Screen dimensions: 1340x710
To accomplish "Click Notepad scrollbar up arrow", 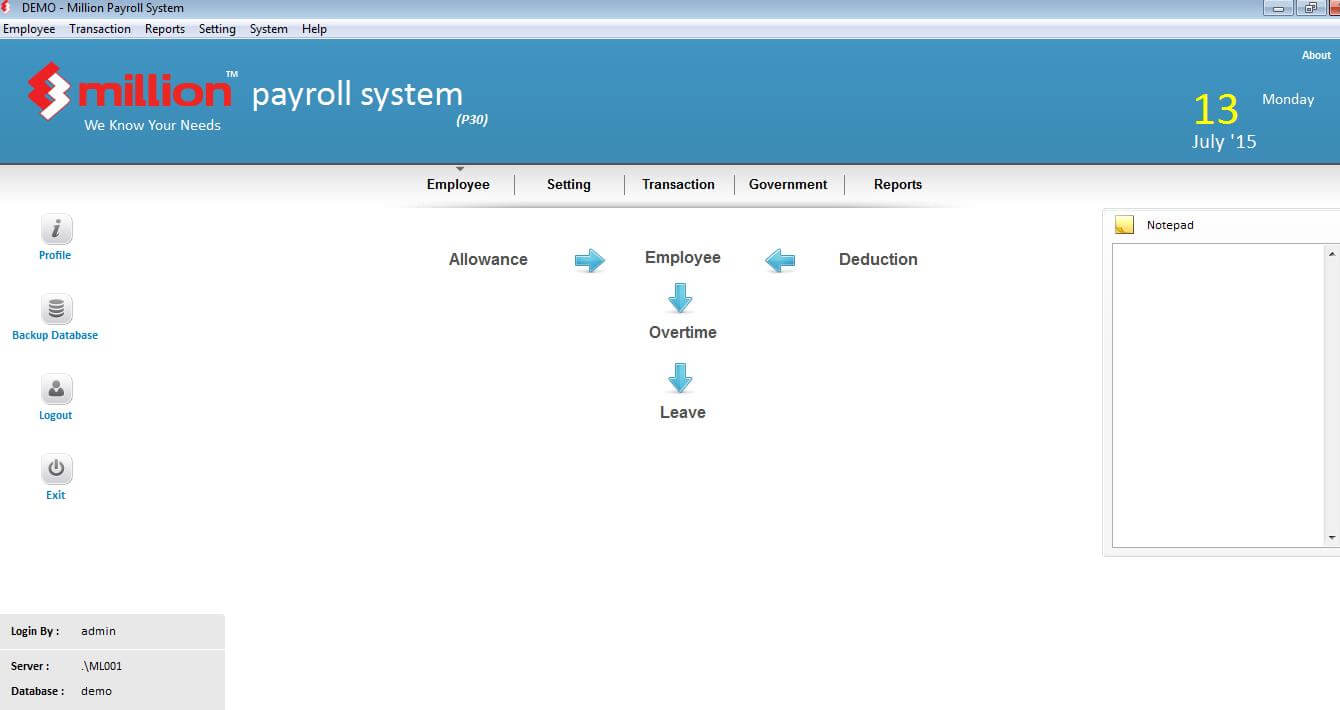I will 1332,254.
